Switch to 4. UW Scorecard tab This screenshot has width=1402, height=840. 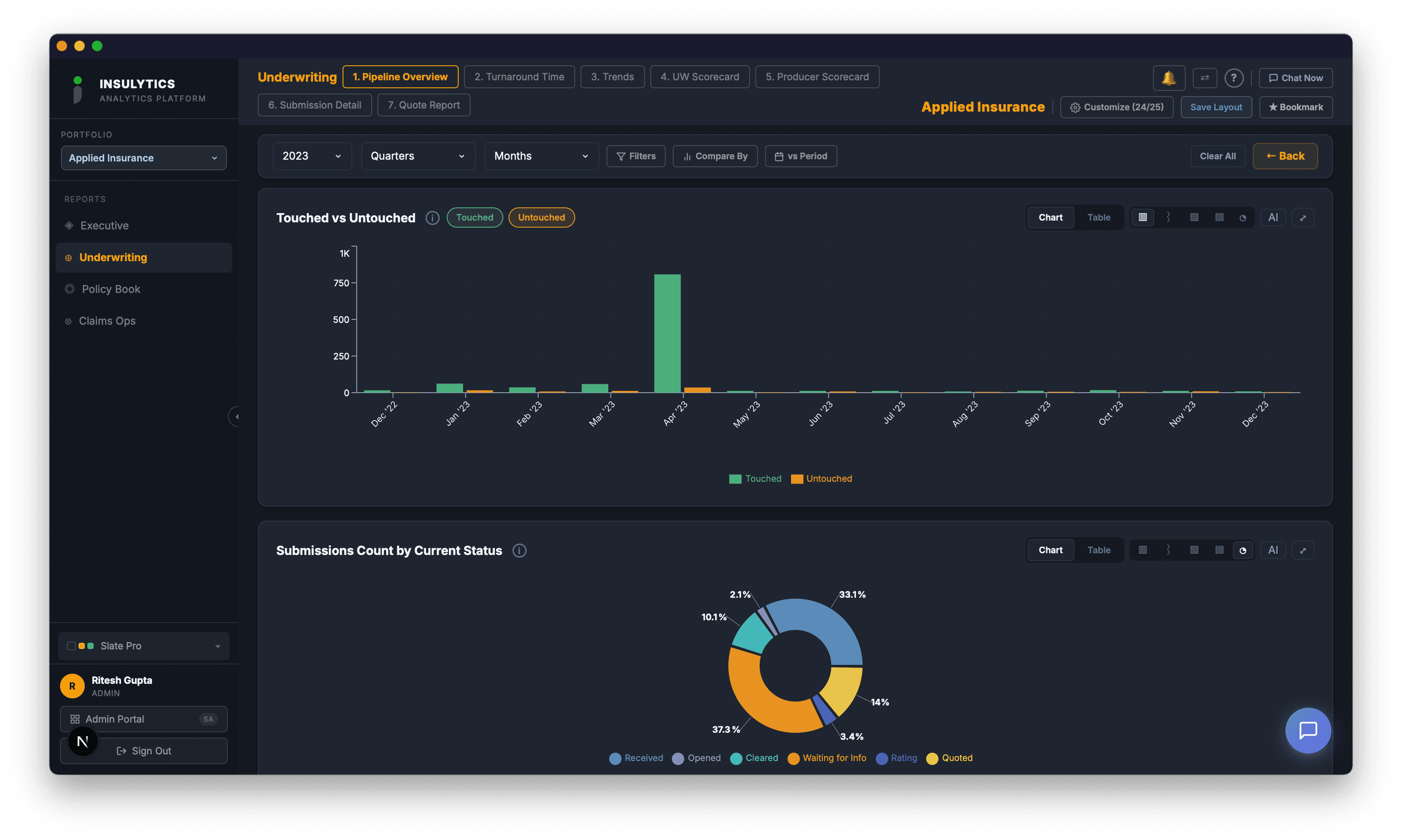pyautogui.click(x=699, y=77)
